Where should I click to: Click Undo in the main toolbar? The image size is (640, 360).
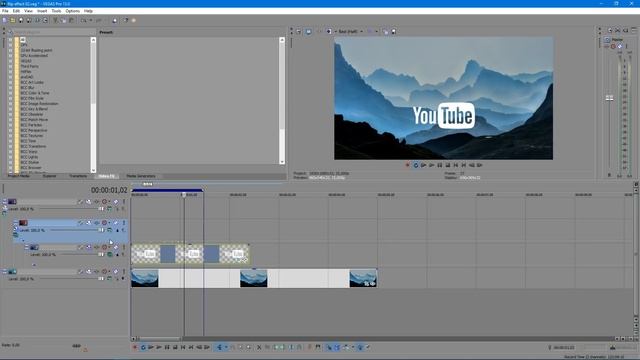point(84,20)
